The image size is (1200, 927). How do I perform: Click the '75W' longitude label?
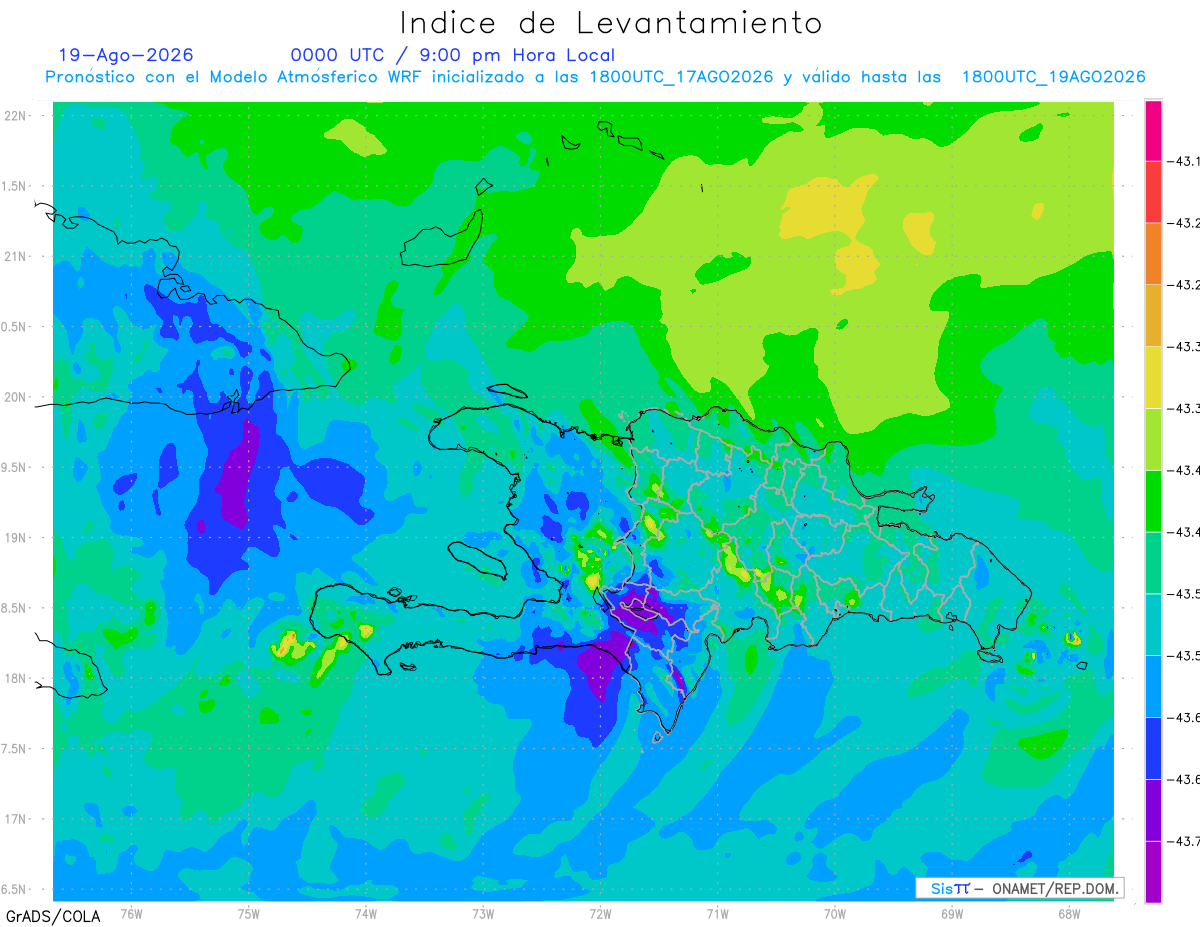[249, 914]
